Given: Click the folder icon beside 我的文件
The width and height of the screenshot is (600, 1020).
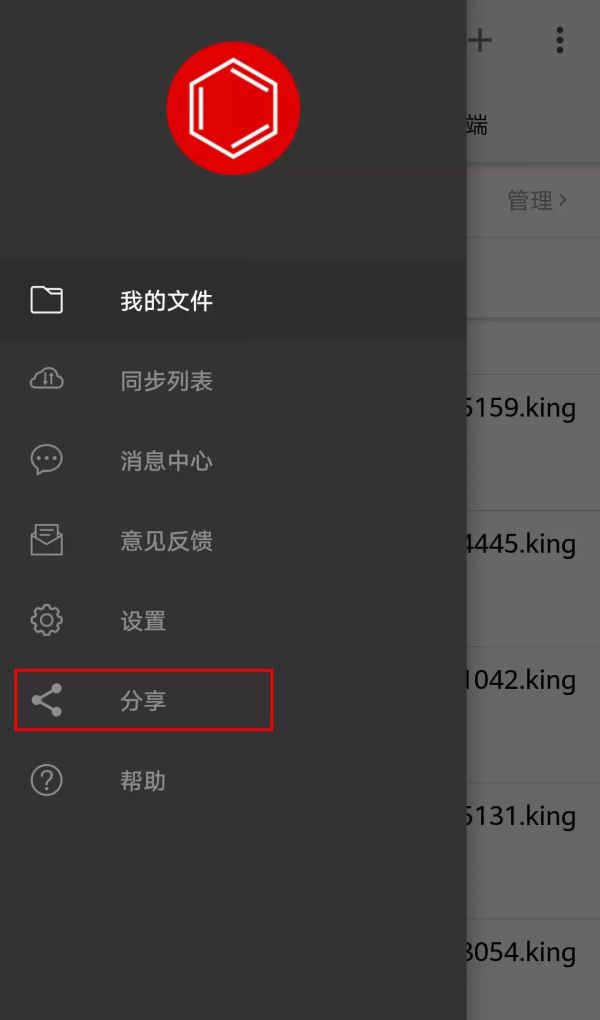Looking at the screenshot, I should coord(47,300).
